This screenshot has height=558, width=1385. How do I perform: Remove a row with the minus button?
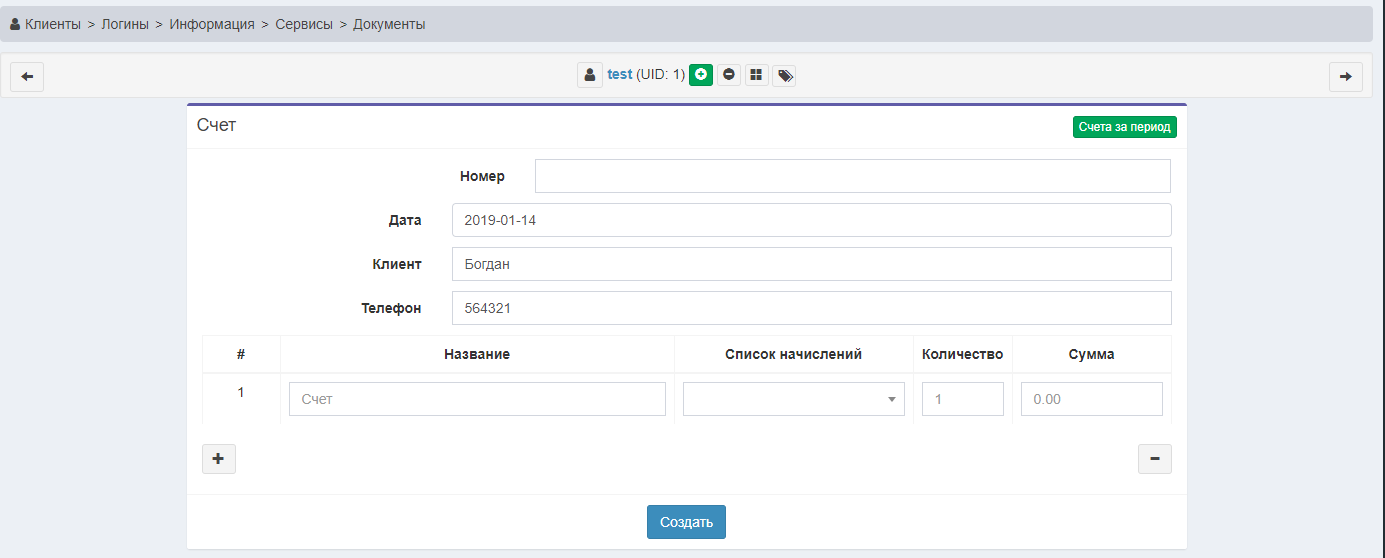tap(1154, 459)
